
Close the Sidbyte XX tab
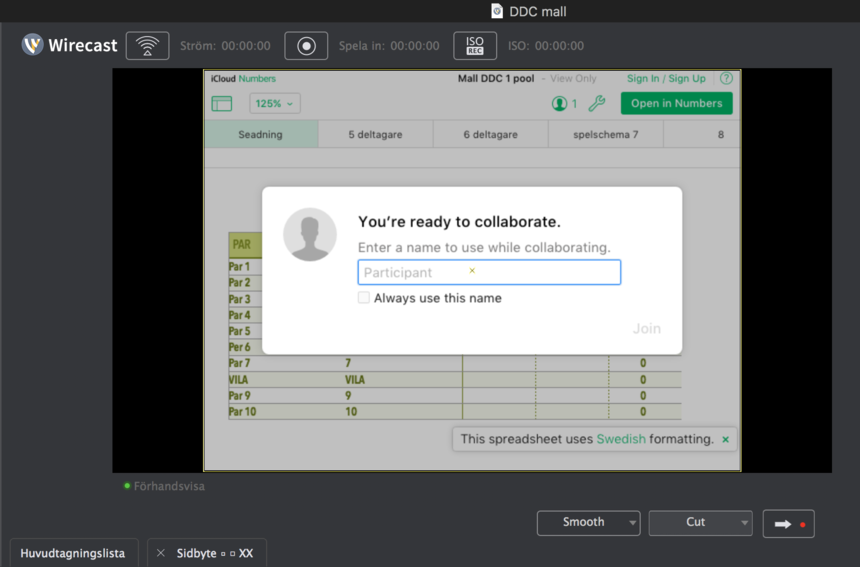click(161, 553)
